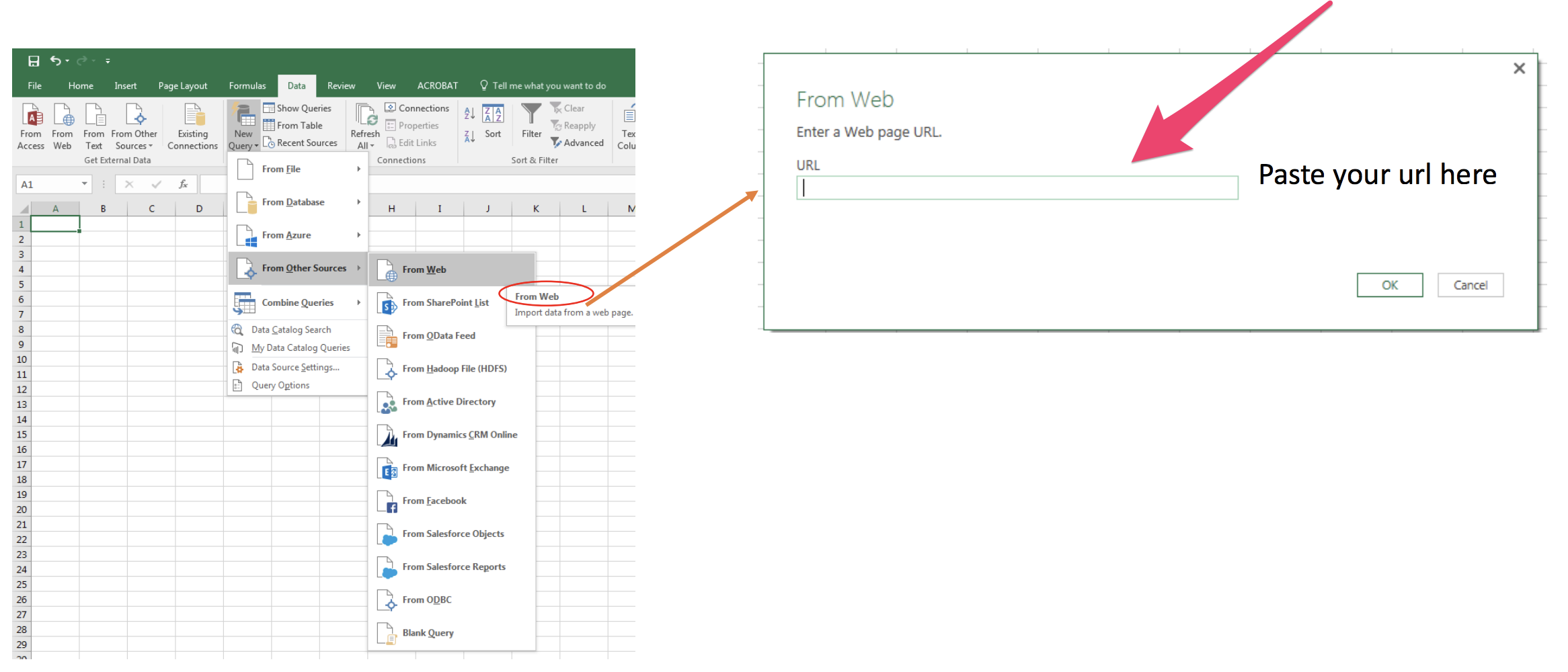Switch to the Home tab
This screenshot has width=1568, height=672.
(x=81, y=86)
